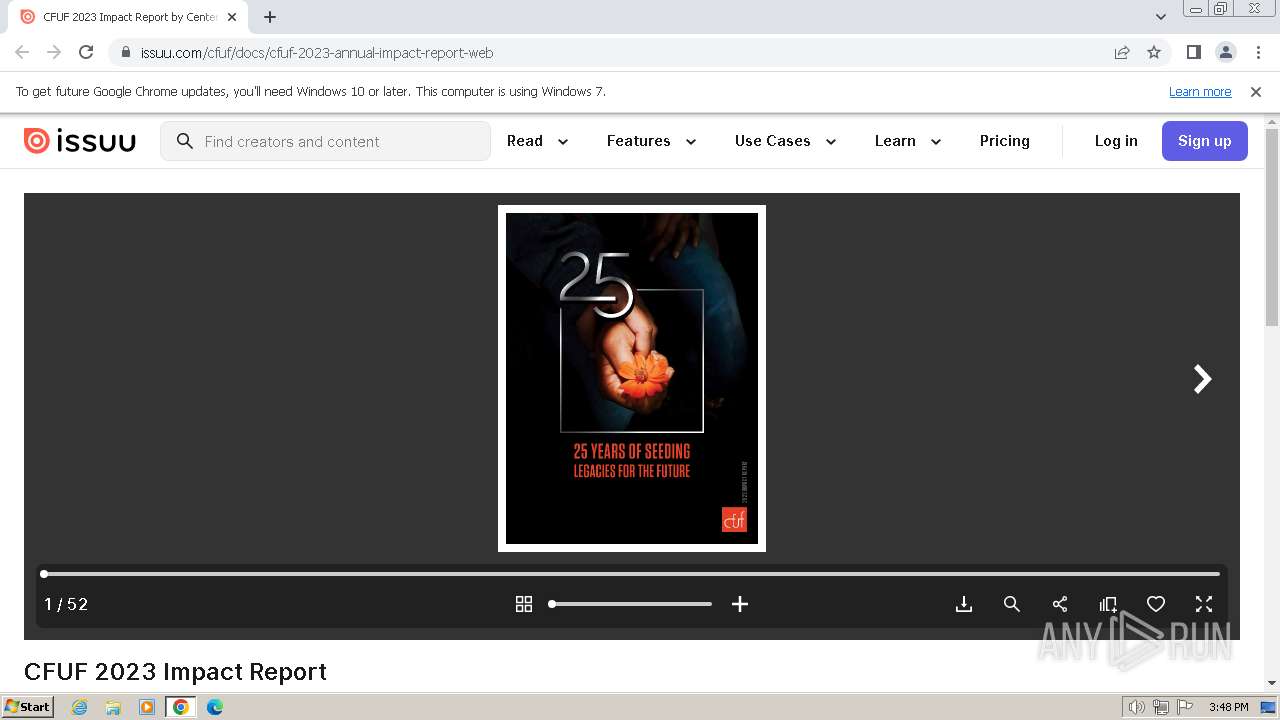Zoom in with the plus icon
Viewport: 1280px width, 720px height.
(740, 604)
